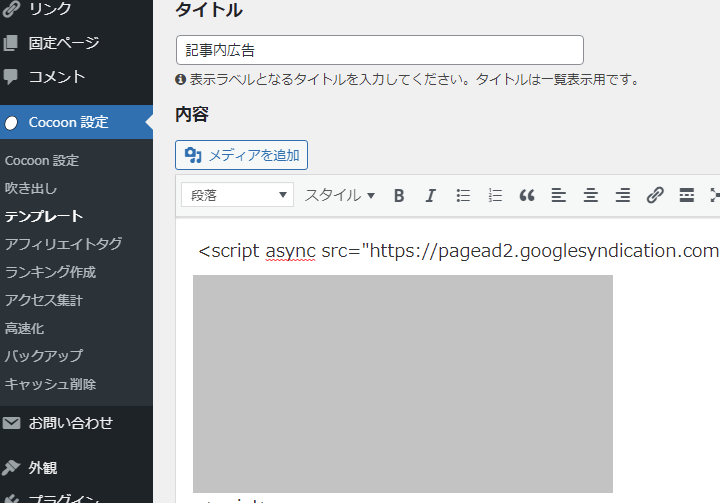Align text right
Screen dimensions: 720x503
(623, 196)
